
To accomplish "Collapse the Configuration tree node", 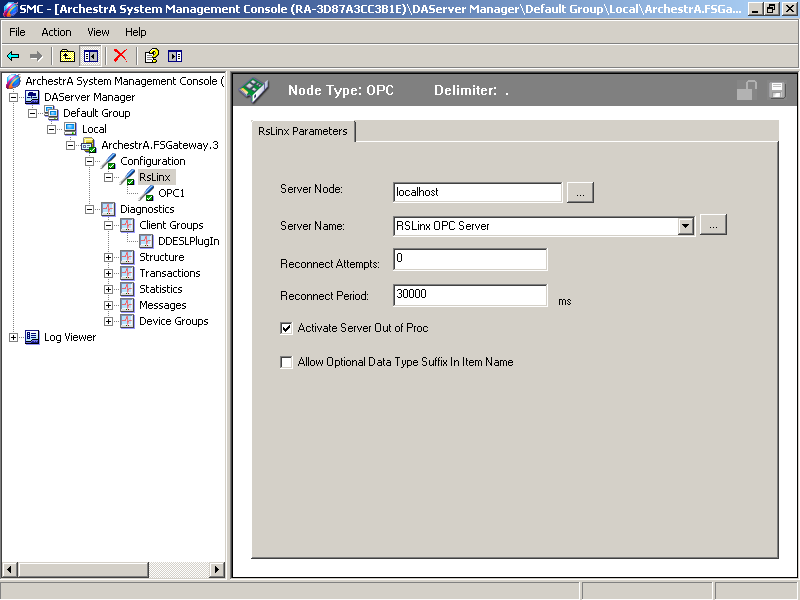I will 90,161.
